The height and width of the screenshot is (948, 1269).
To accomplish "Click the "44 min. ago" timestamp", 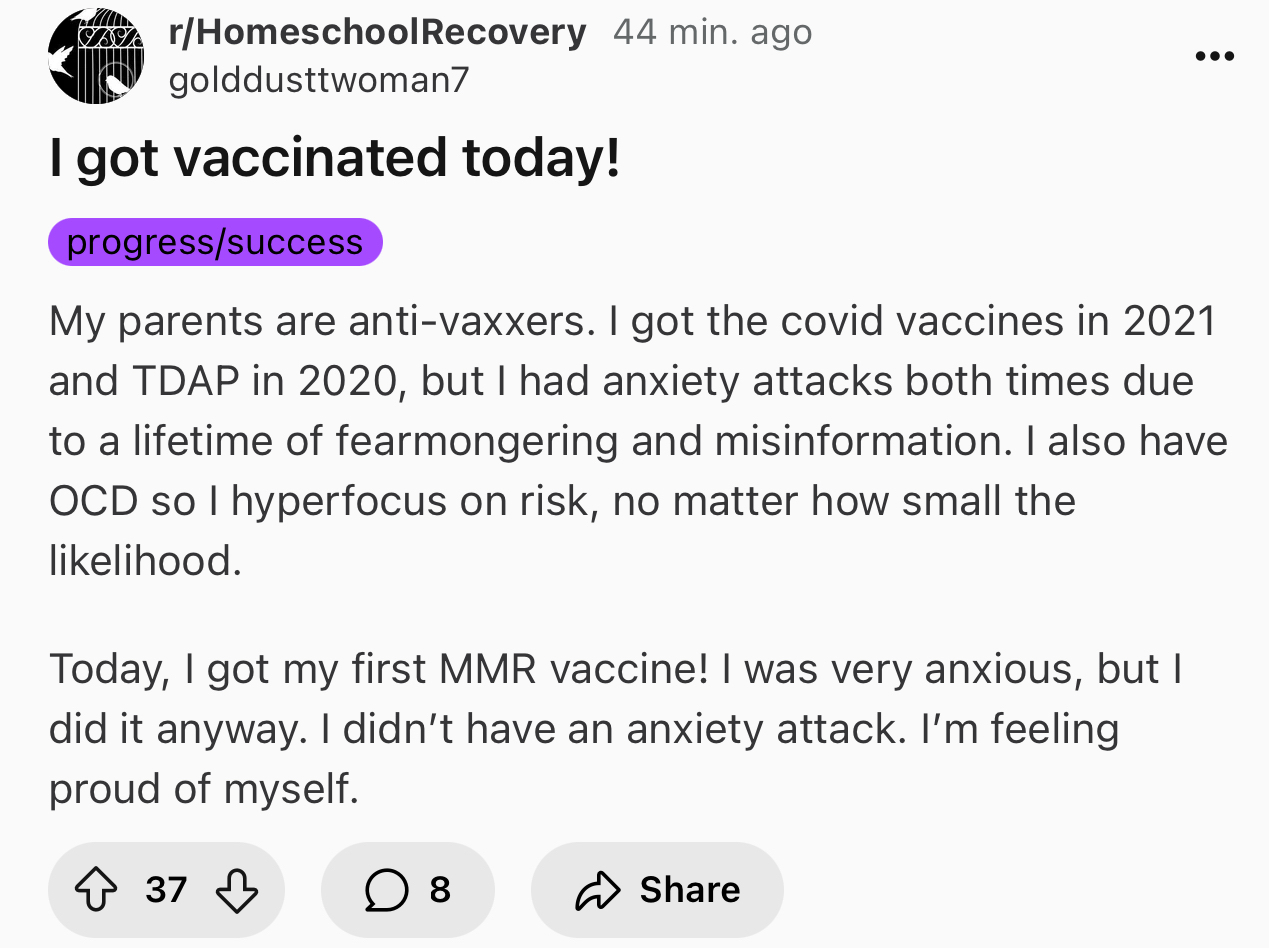I will (712, 32).
